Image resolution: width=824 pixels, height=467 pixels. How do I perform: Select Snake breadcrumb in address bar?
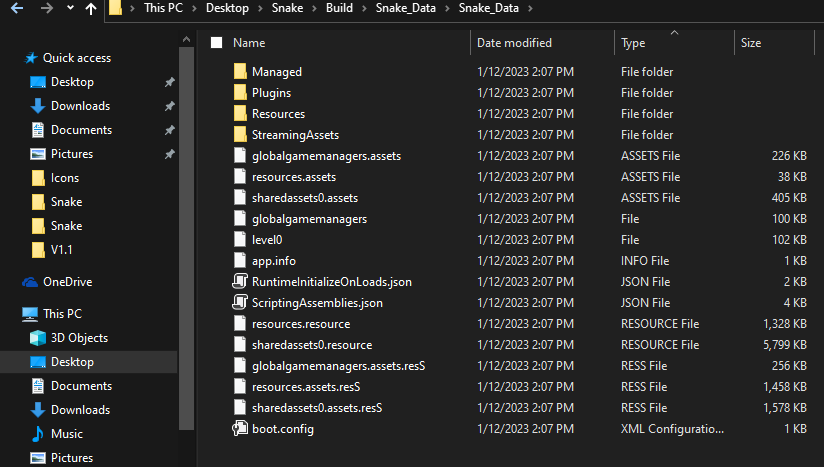(287, 8)
